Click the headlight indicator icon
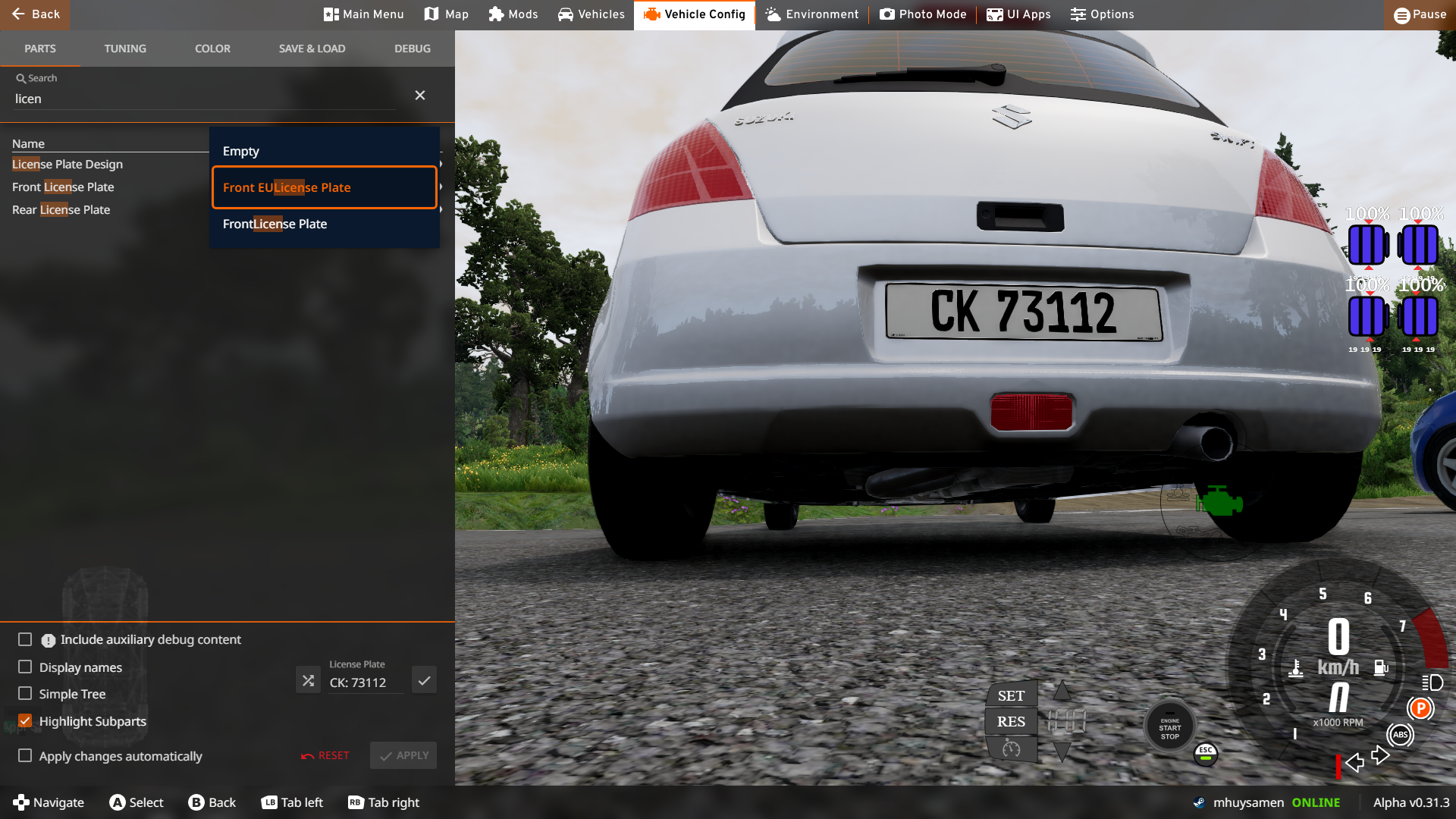The width and height of the screenshot is (1456, 819). (1432, 682)
